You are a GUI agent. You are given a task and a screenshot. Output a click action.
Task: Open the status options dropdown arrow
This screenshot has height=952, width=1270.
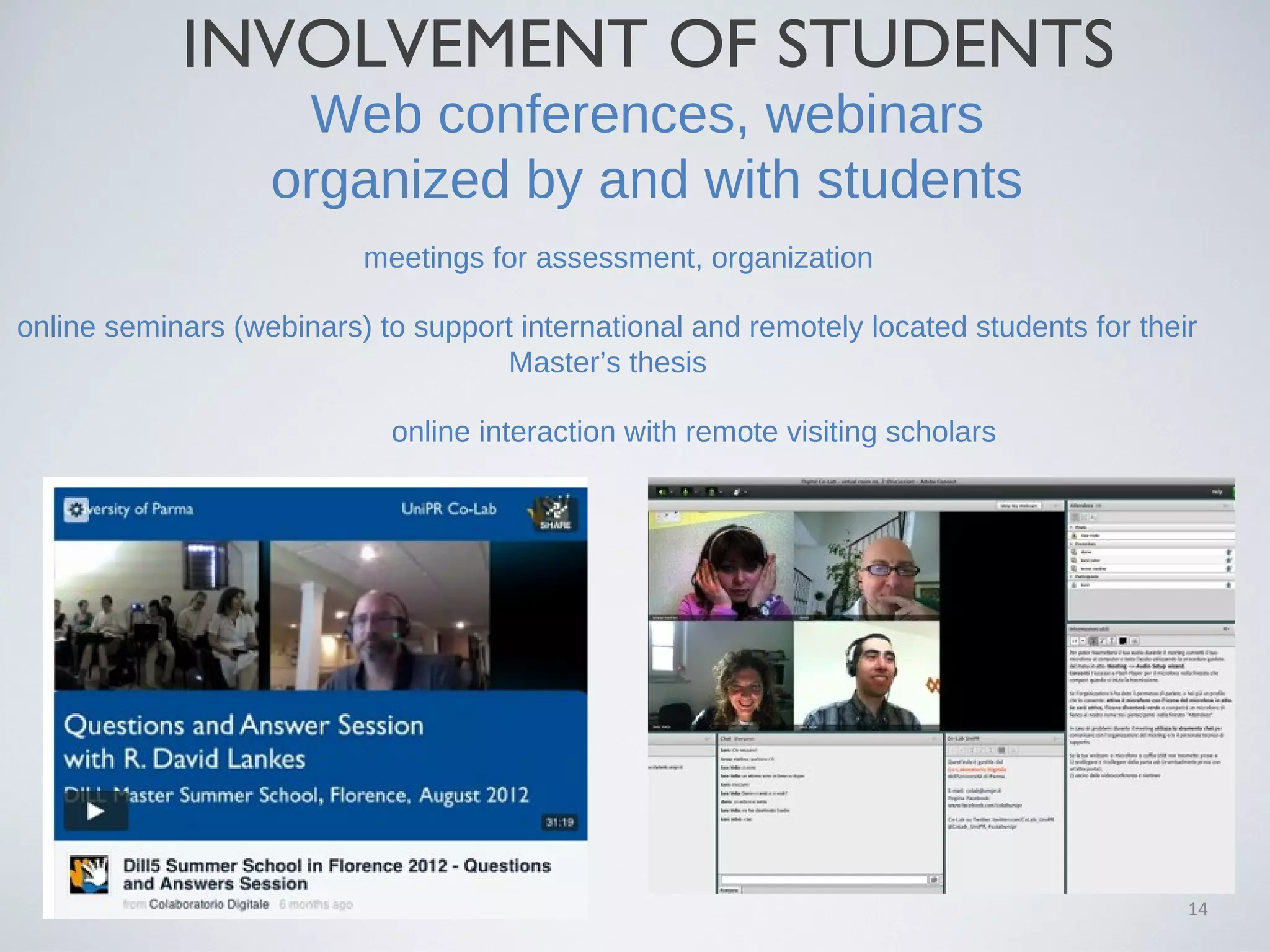coord(746,492)
